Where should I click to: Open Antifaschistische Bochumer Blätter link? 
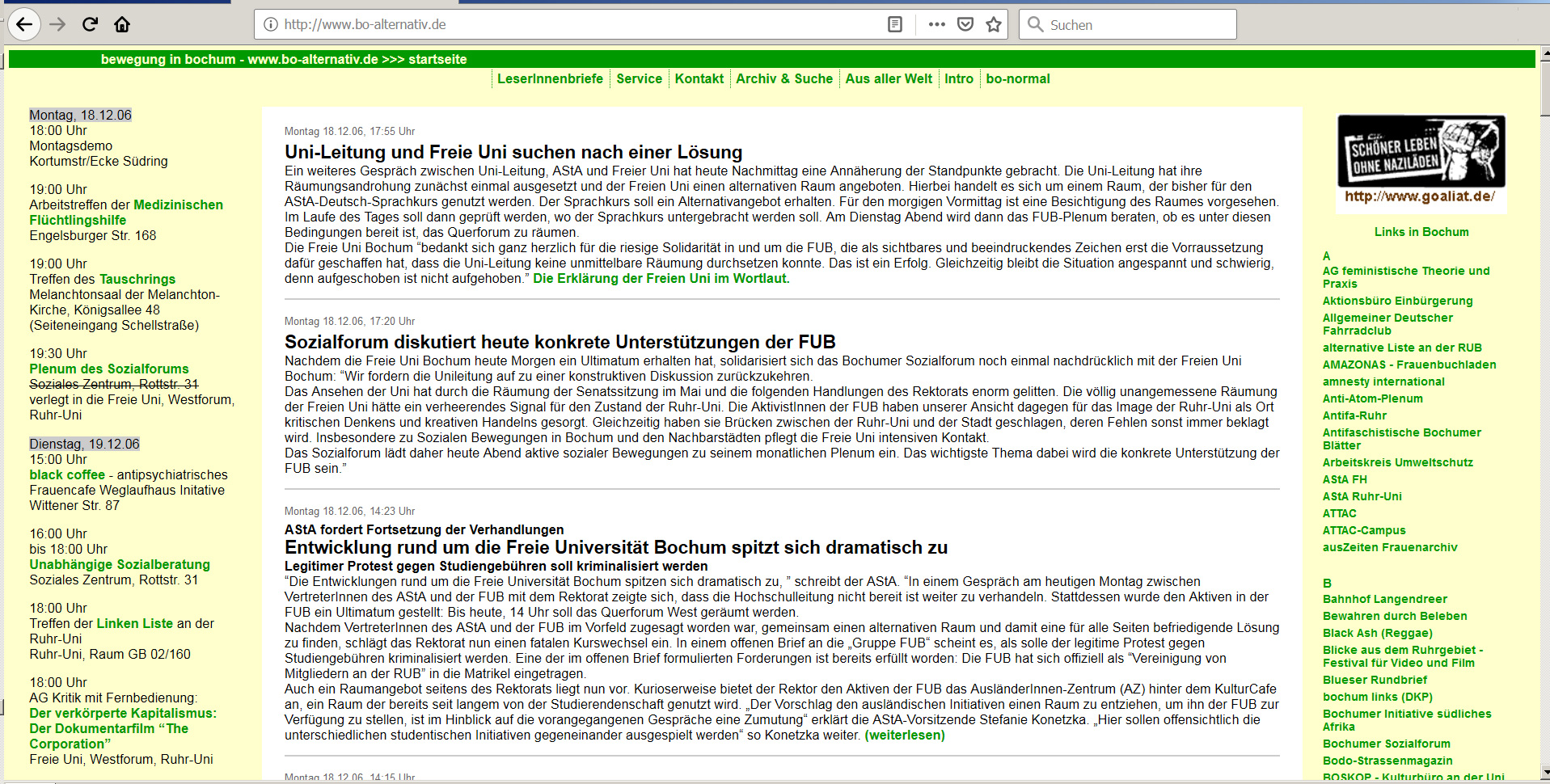coord(1402,439)
